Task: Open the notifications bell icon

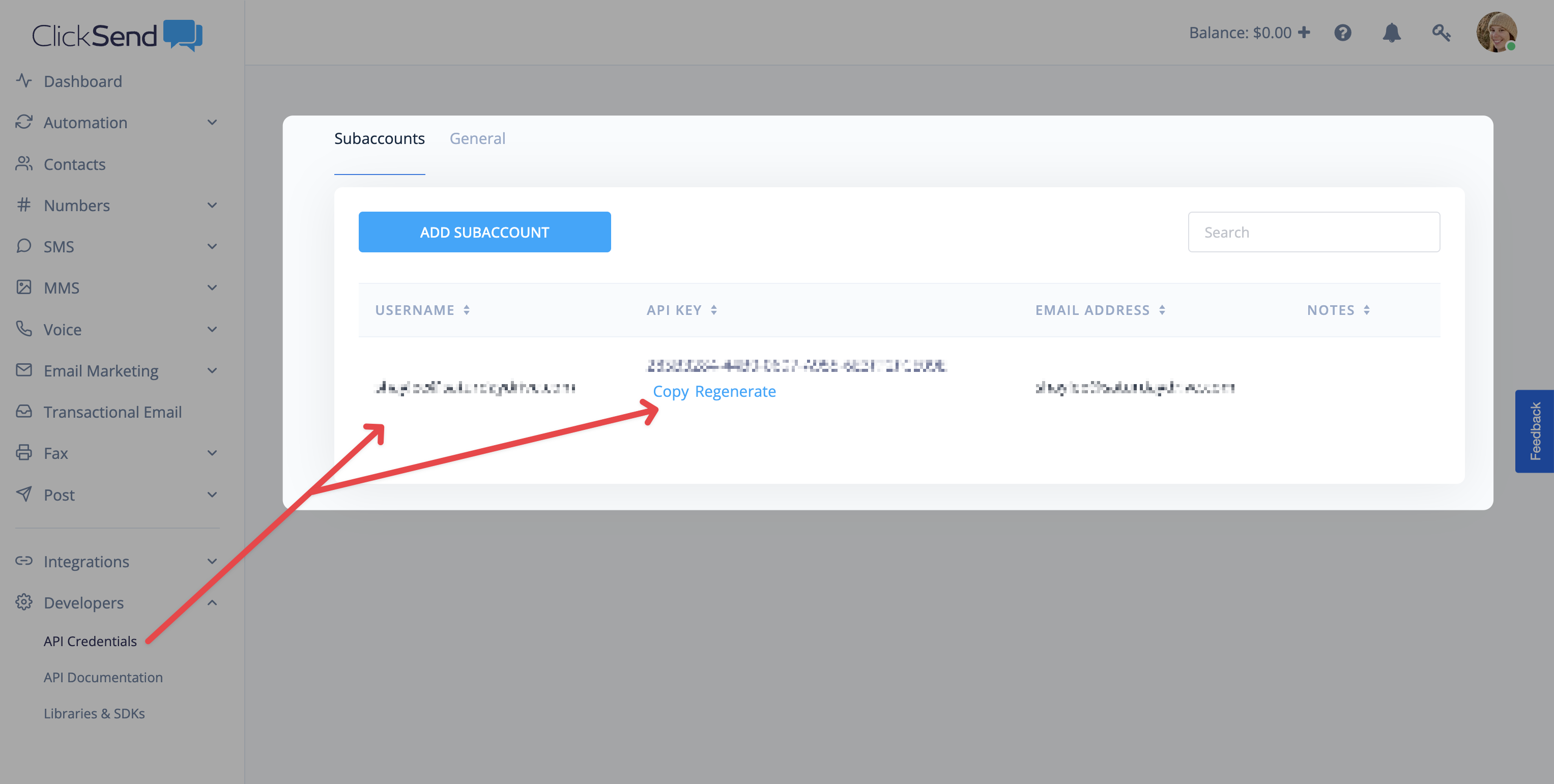Action: click(1391, 33)
